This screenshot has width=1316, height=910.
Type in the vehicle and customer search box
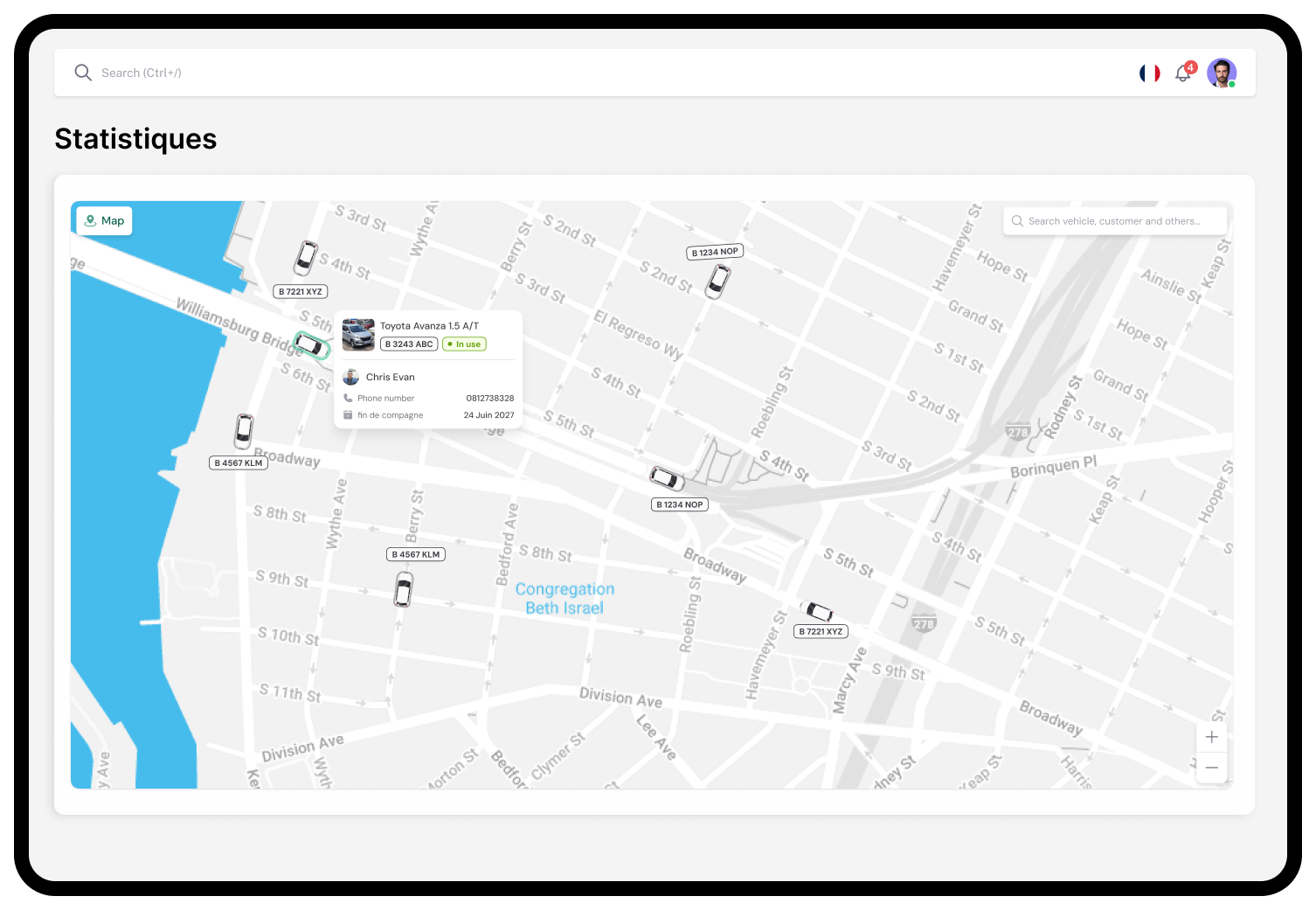click(x=1114, y=221)
